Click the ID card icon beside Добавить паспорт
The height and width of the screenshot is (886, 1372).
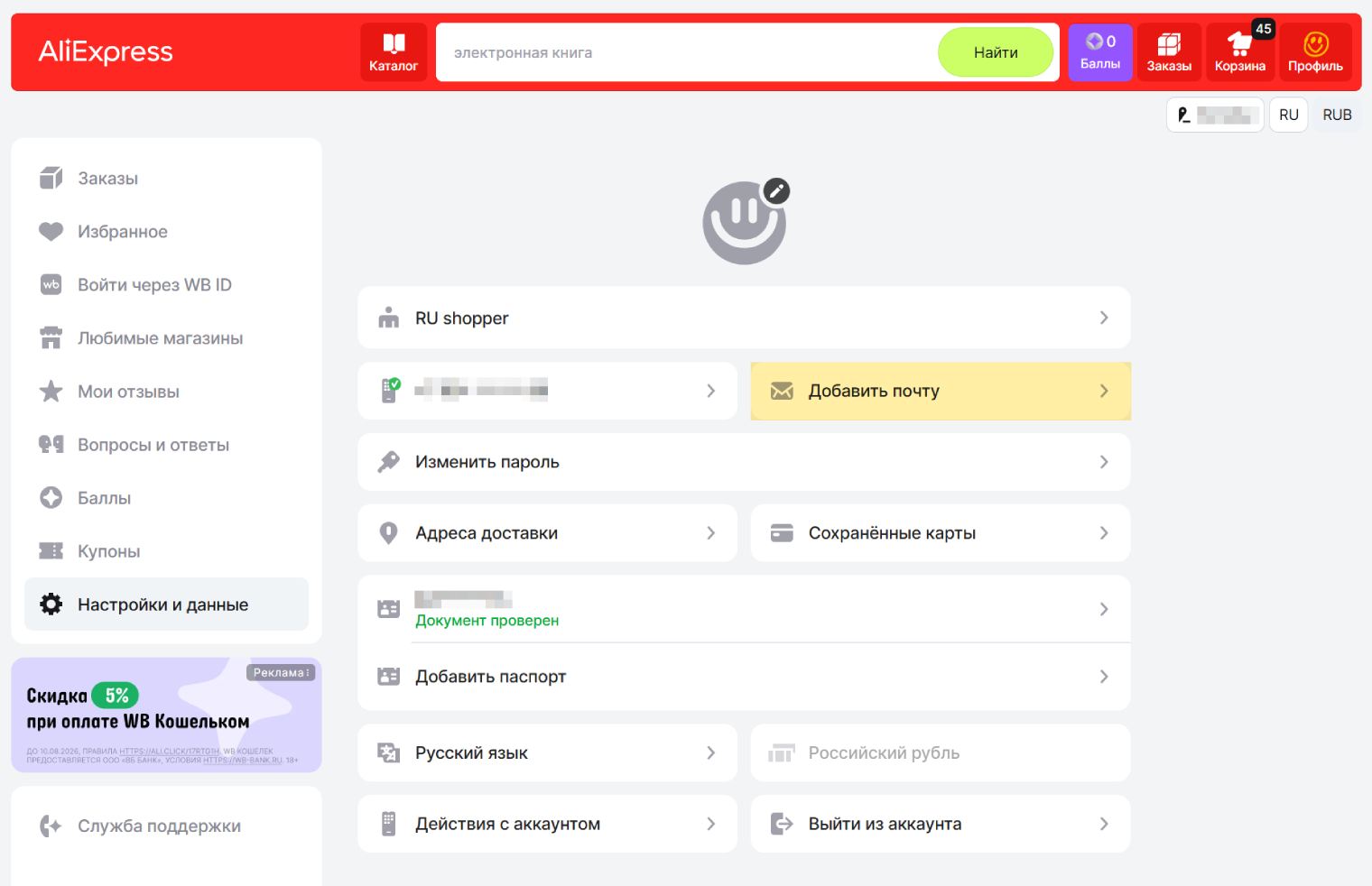click(389, 677)
